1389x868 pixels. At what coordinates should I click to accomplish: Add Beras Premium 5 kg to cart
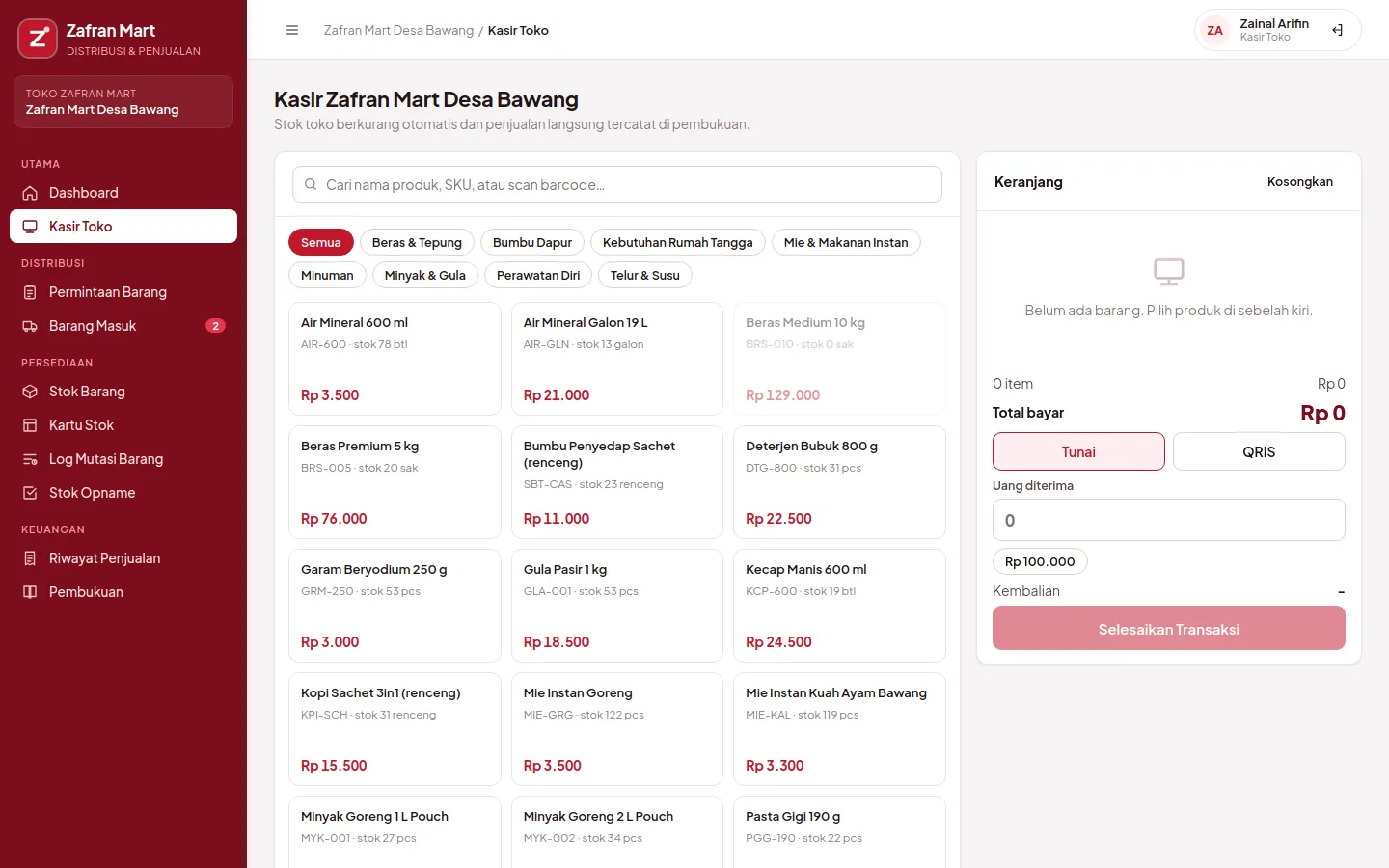[395, 482]
